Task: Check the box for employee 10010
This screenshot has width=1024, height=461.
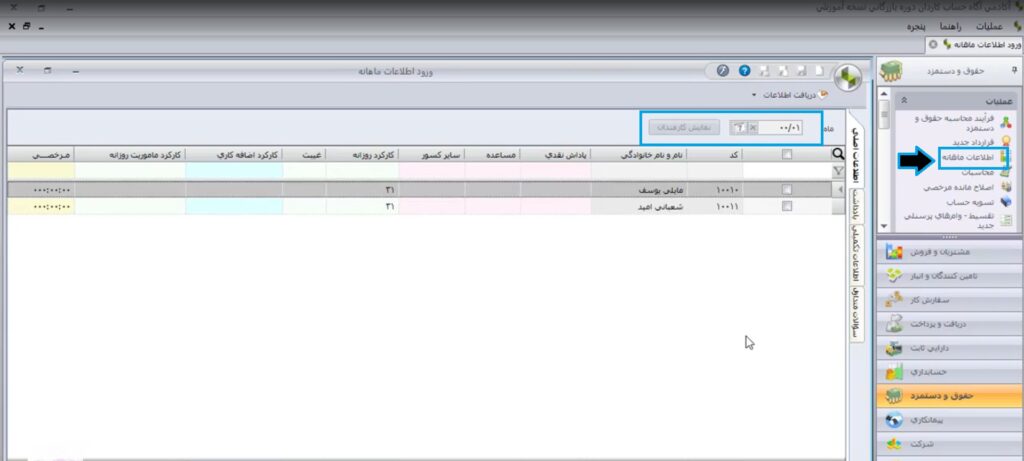Action: [x=787, y=189]
